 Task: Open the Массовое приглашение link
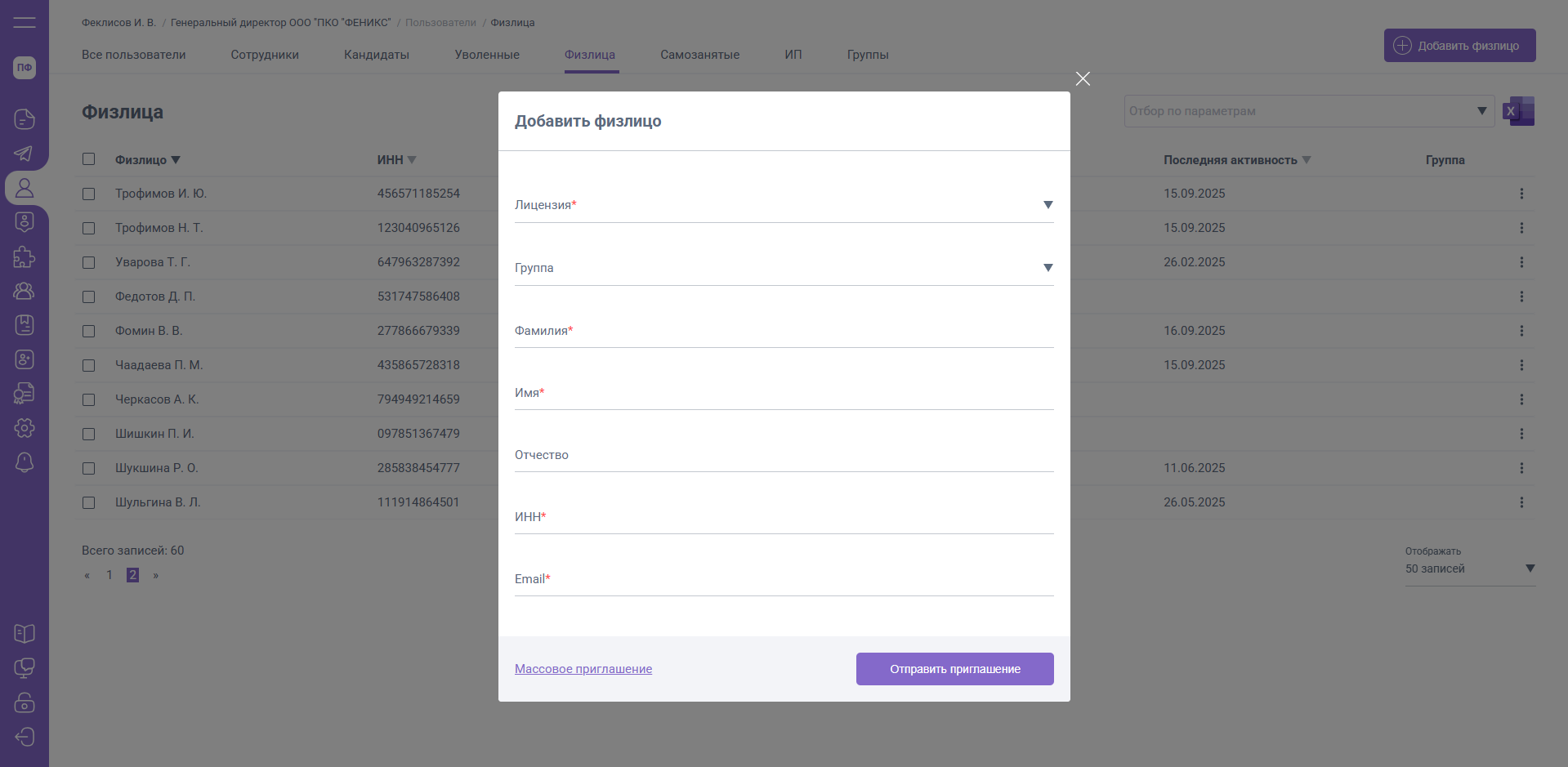[583, 669]
